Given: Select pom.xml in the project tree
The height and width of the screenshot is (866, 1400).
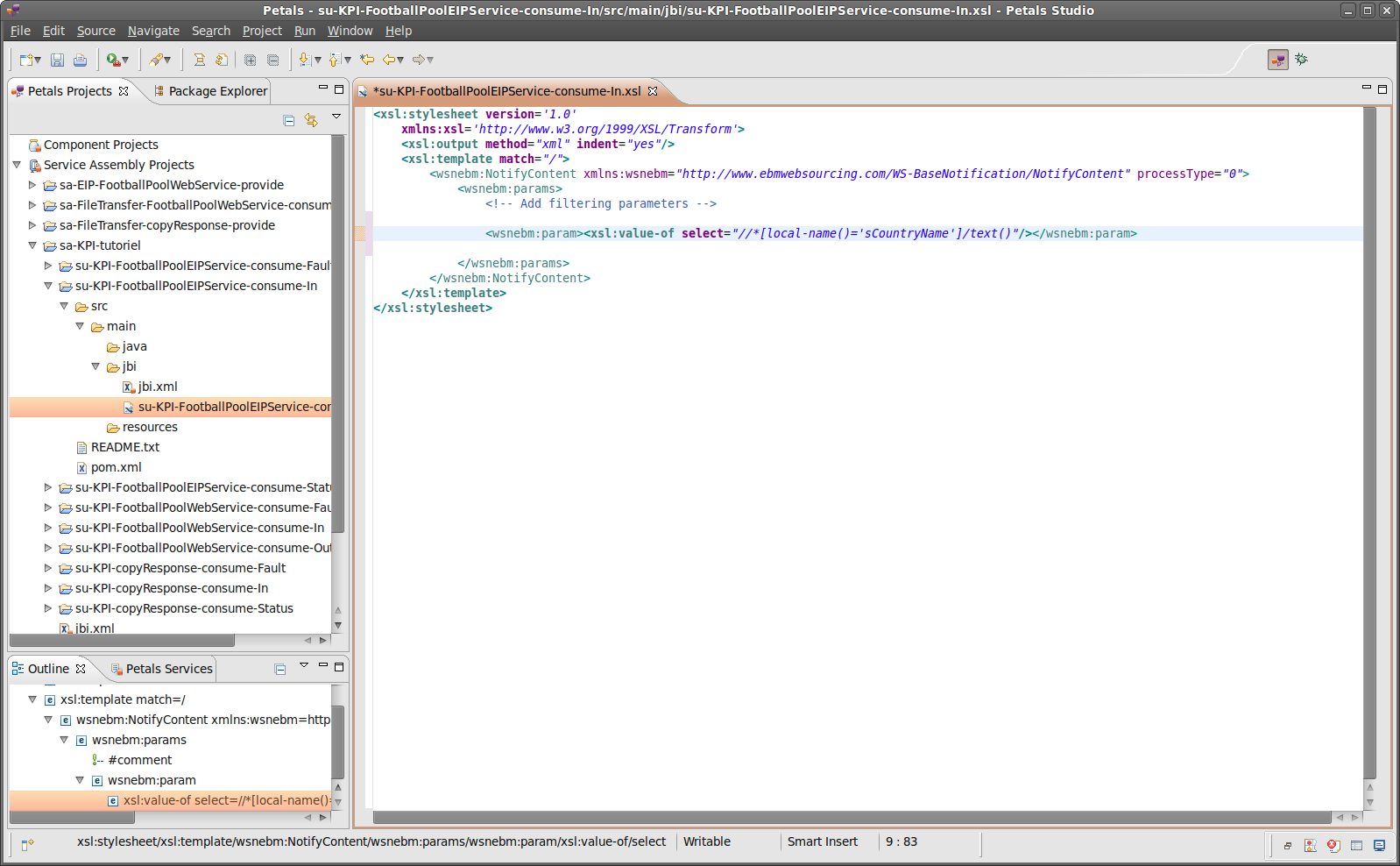Looking at the screenshot, I should coord(116,467).
